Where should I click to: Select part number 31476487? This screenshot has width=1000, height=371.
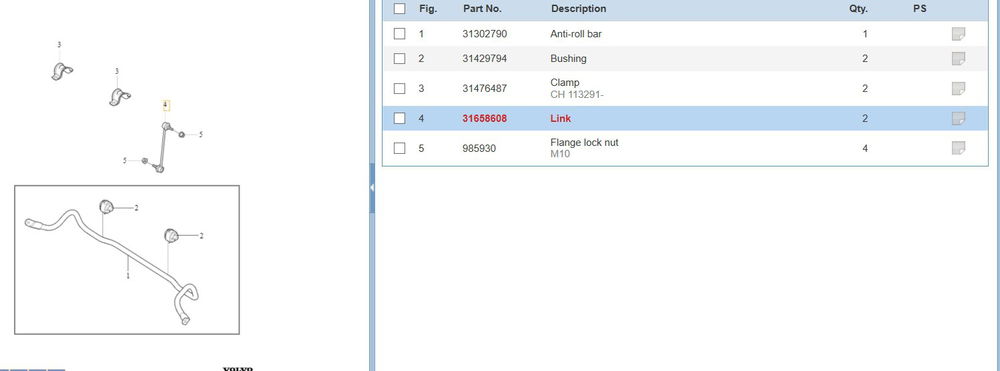(x=485, y=89)
